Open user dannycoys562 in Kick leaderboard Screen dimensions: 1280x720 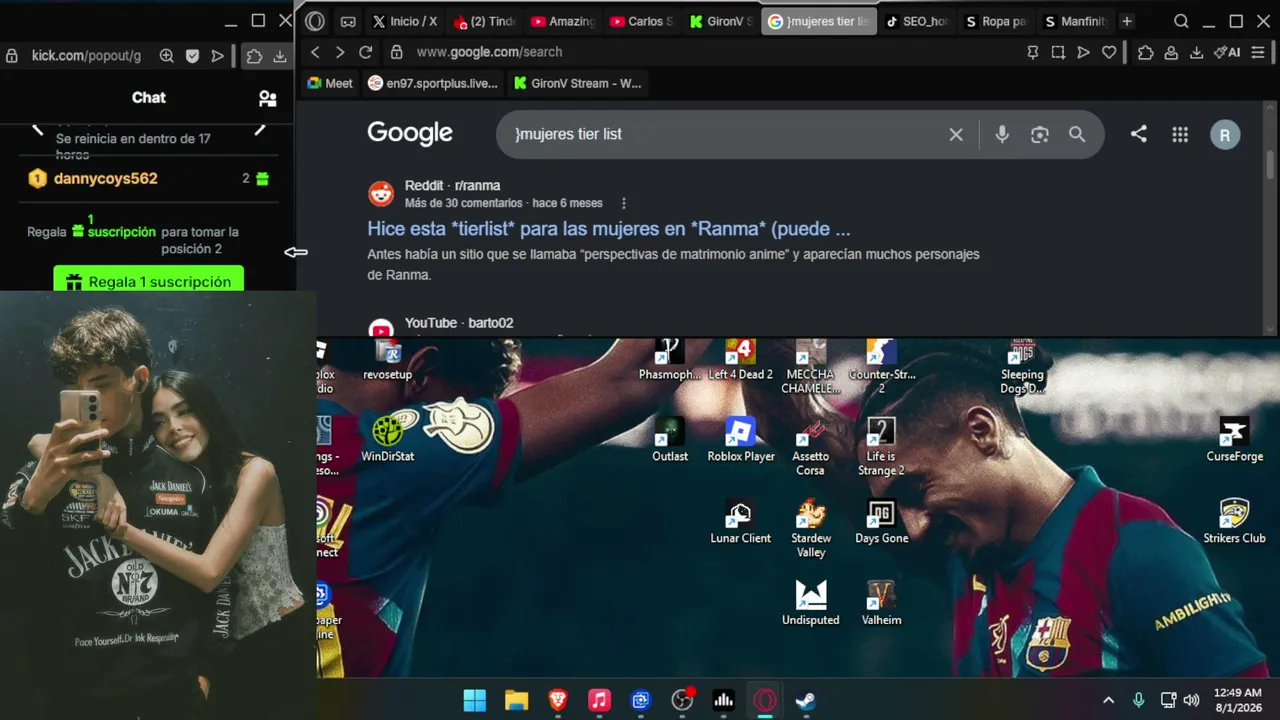click(106, 179)
